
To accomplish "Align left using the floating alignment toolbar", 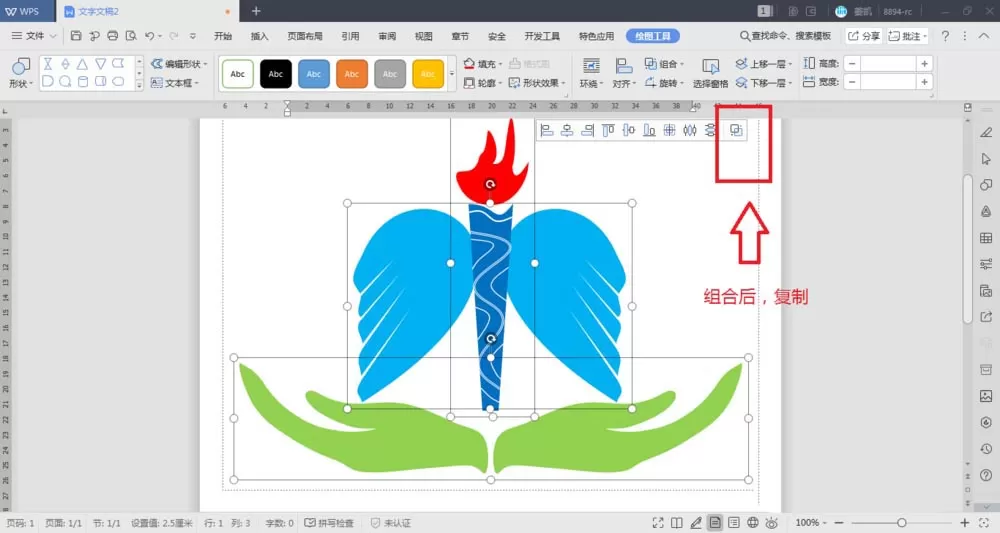I will (547, 130).
